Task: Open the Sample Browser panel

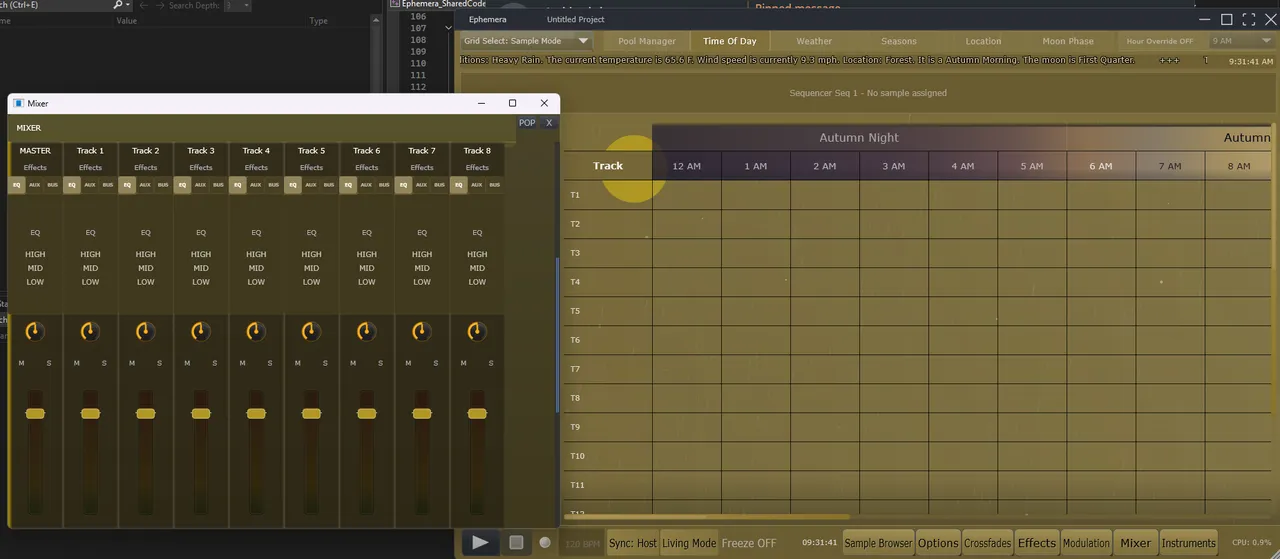Action: (878, 543)
